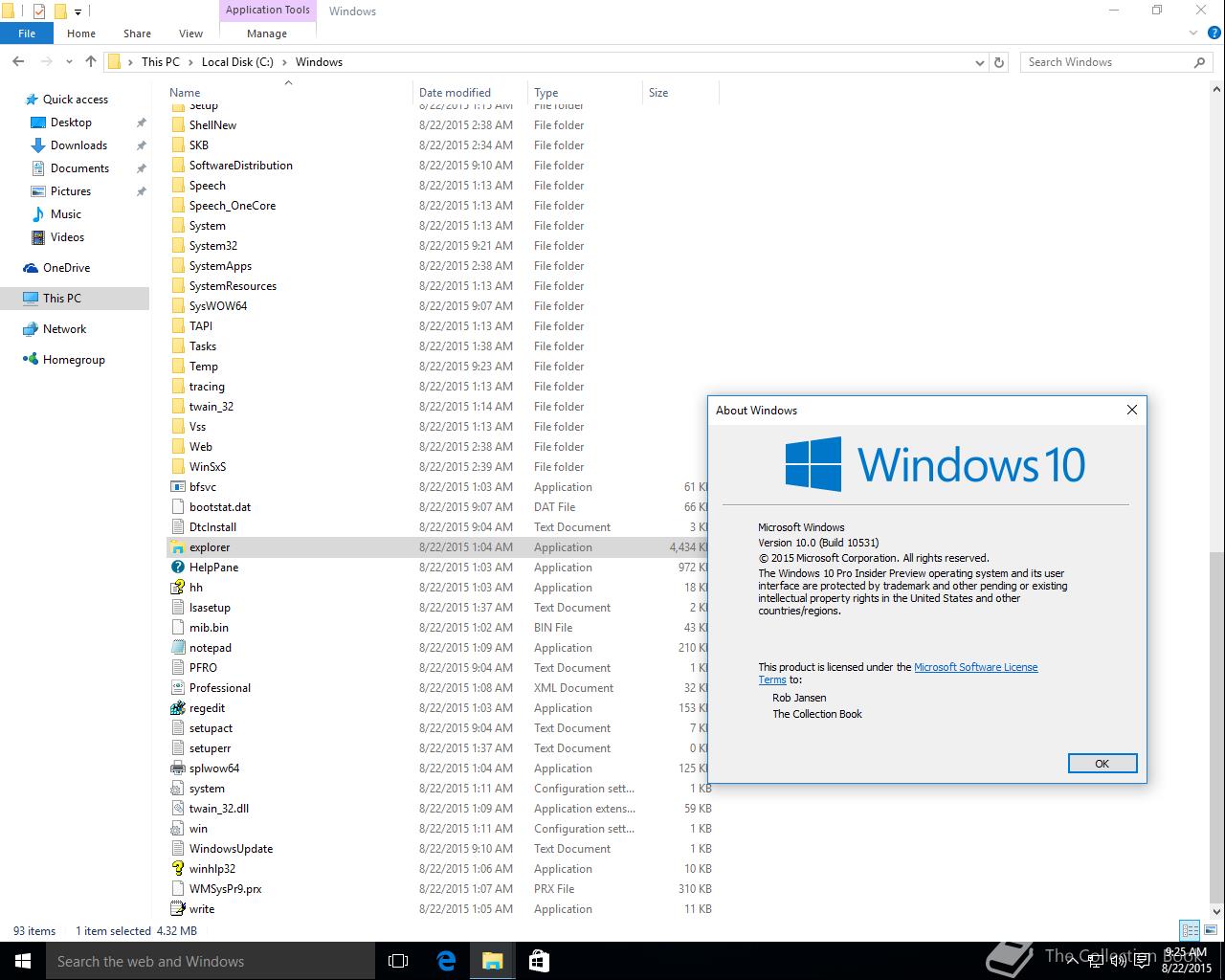Click the HelpPane blue question icon
Image resolution: width=1225 pixels, height=980 pixels.
pyautogui.click(x=178, y=568)
